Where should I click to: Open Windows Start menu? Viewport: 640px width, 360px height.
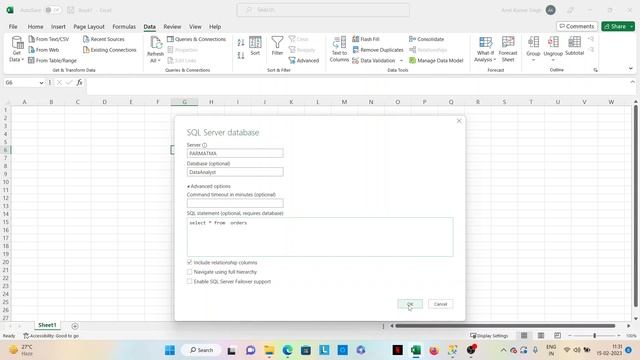(170, 350)
